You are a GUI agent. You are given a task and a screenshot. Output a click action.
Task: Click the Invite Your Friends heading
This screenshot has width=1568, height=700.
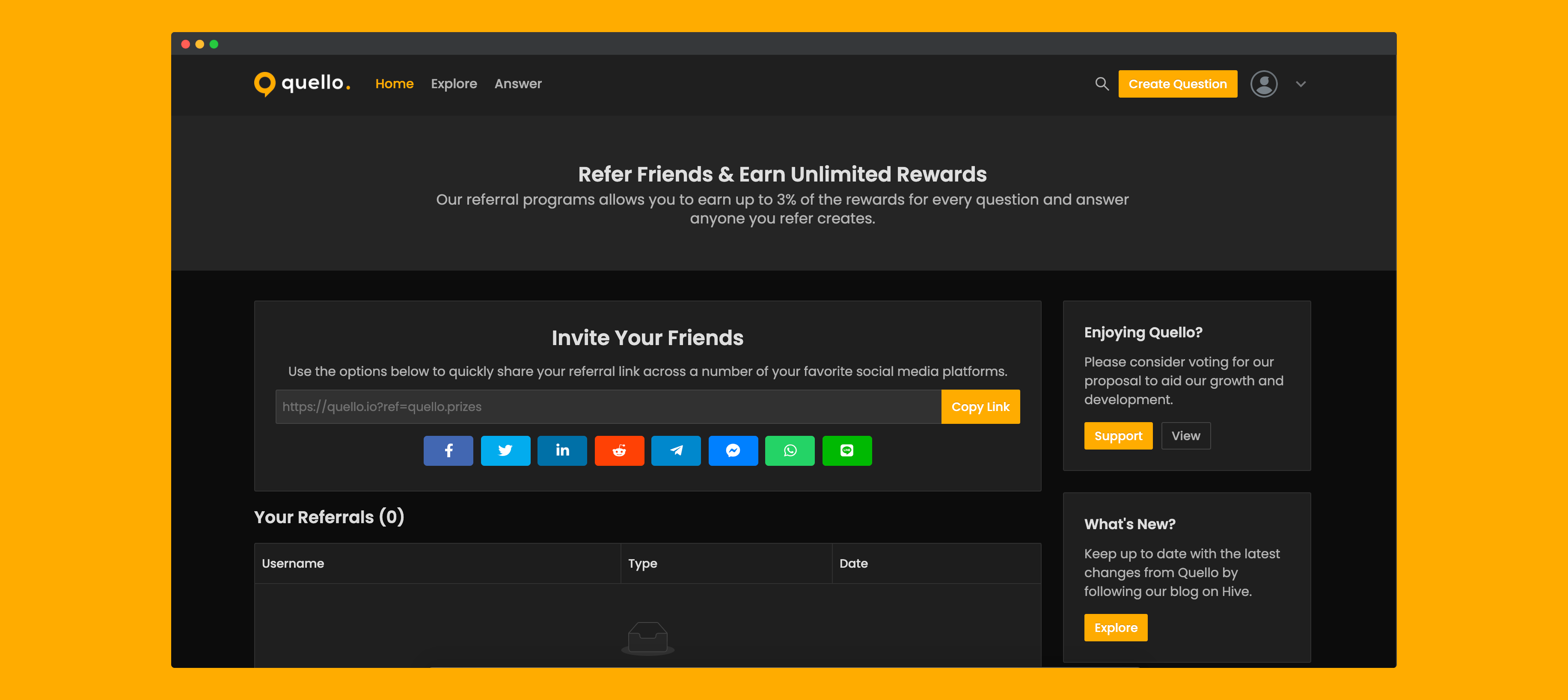(x=647, y=337)
